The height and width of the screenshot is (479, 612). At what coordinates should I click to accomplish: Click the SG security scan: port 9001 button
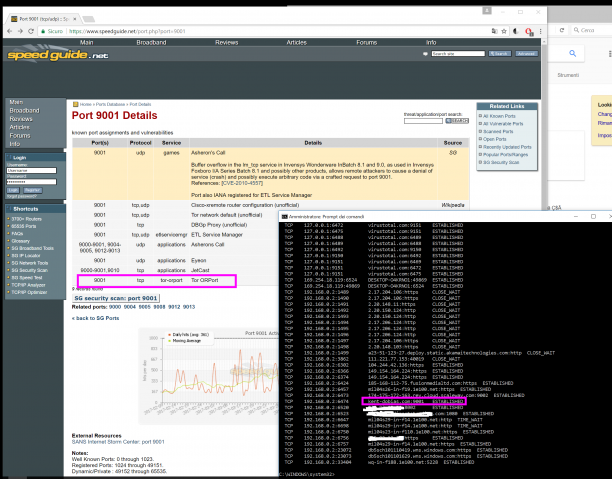[x=116, y=298]
